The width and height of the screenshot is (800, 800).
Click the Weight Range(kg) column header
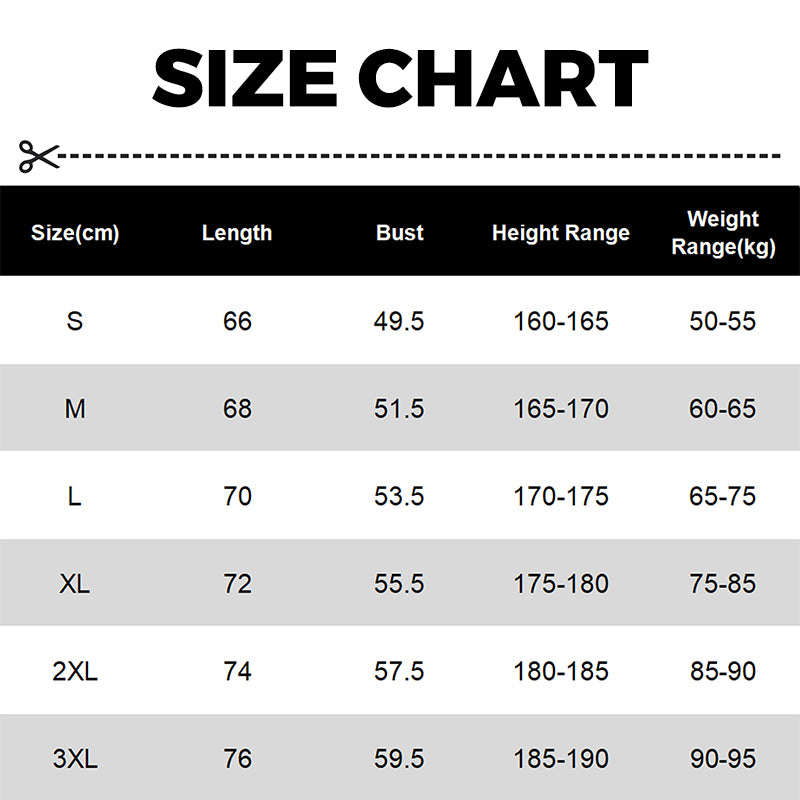tap(723, 233)
